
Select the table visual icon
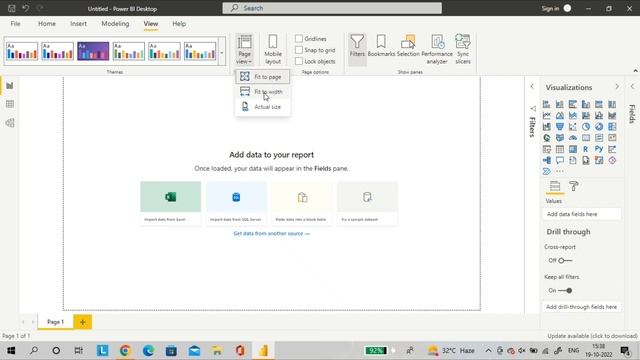(x=560, y=149)
